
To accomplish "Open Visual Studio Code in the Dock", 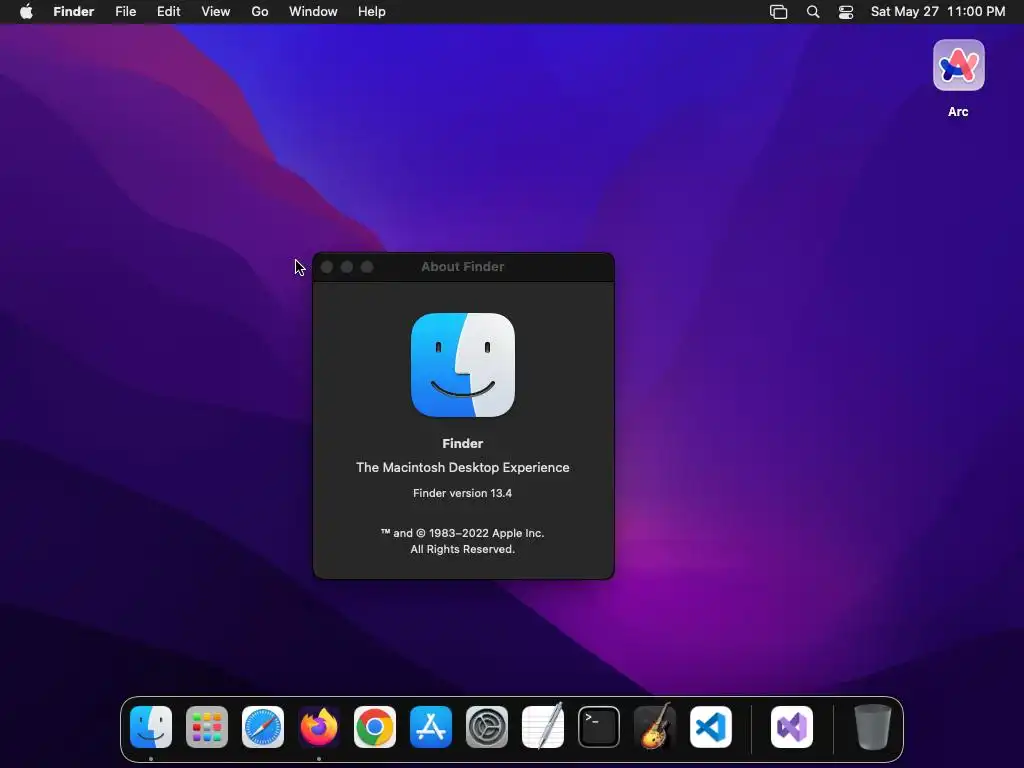I will pos(711,727).
